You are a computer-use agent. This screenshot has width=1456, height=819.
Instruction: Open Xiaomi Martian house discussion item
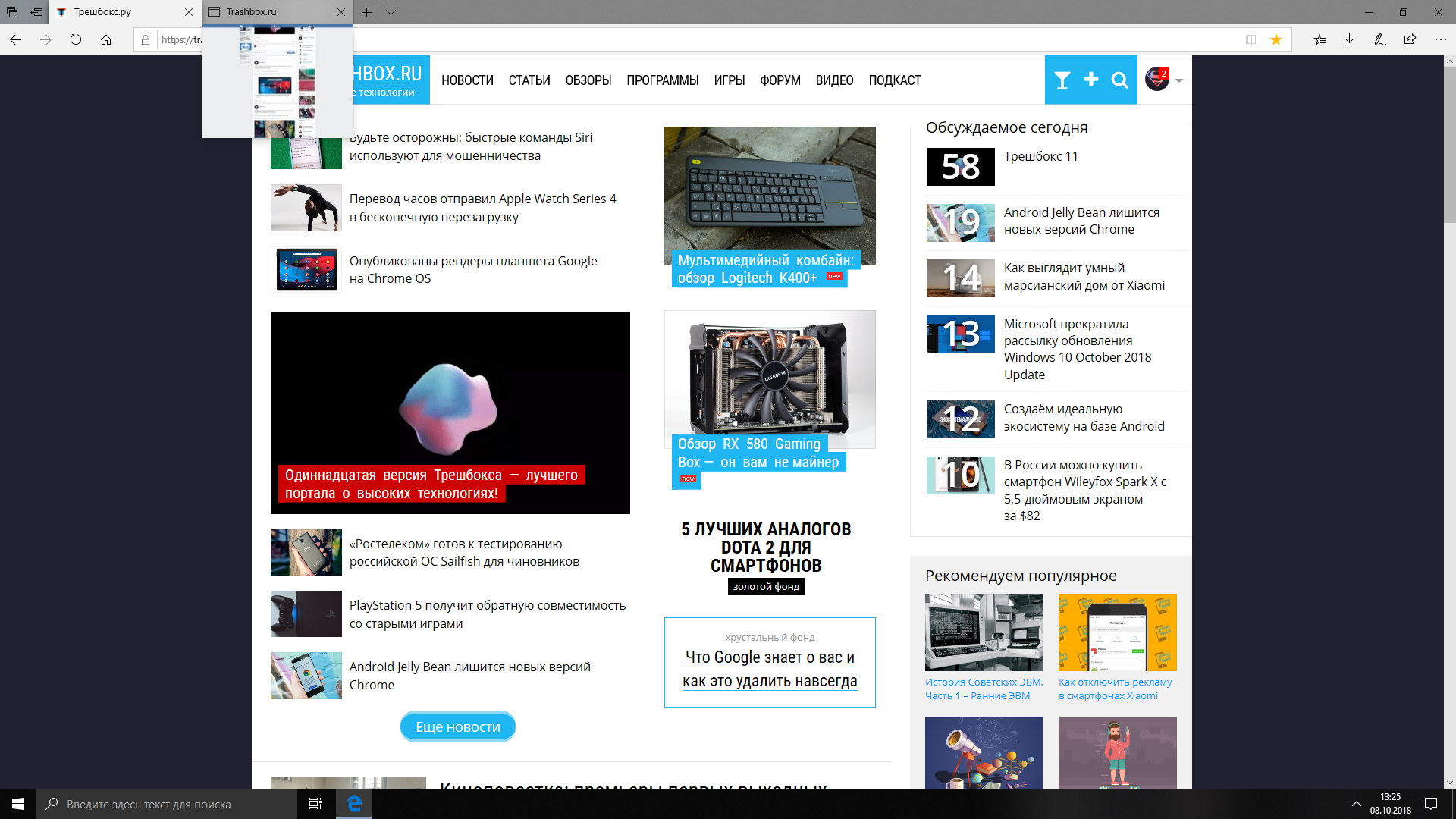point(1084,277)
